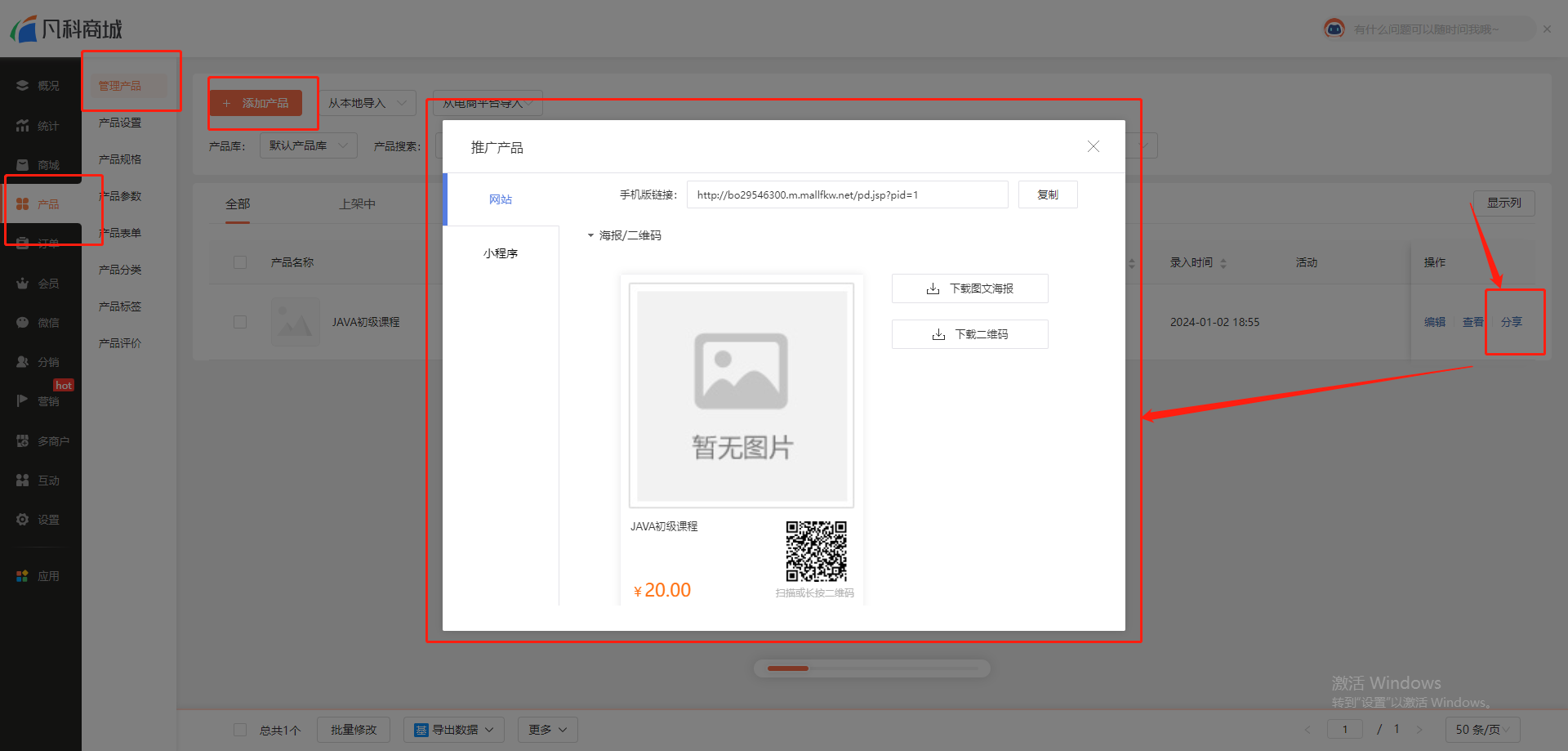Click the ¥20.00 price on poster
The height and width of the screenshot is (751, 1568).
point(662,590)
